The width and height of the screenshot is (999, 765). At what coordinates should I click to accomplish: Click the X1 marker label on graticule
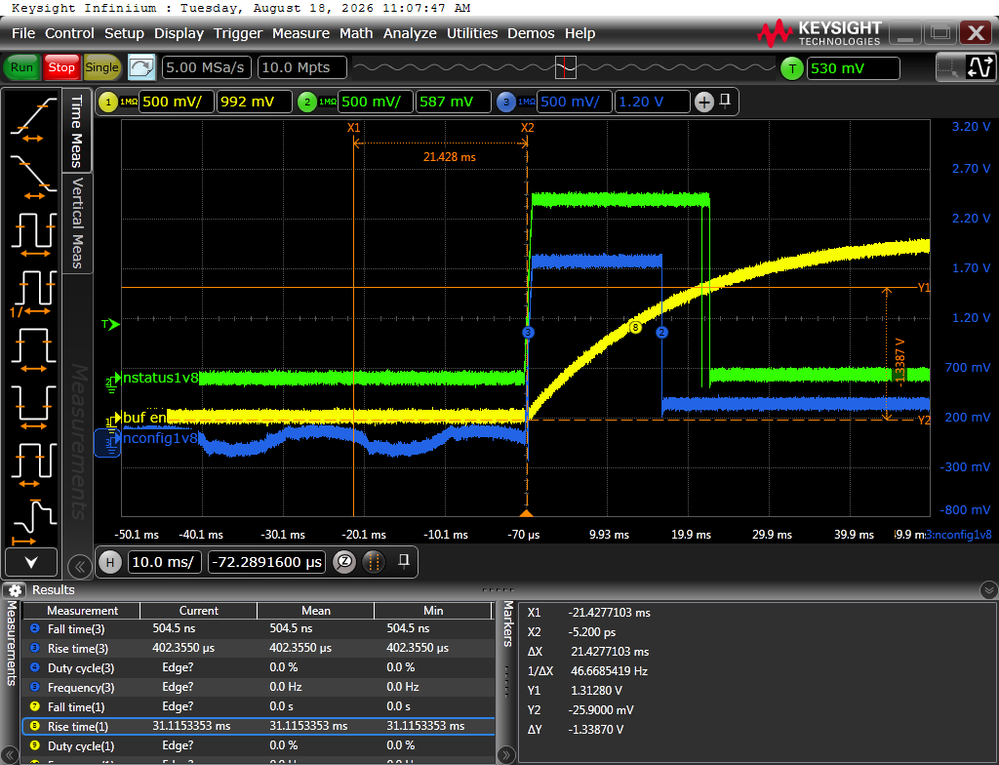click(x=354, y=127)
